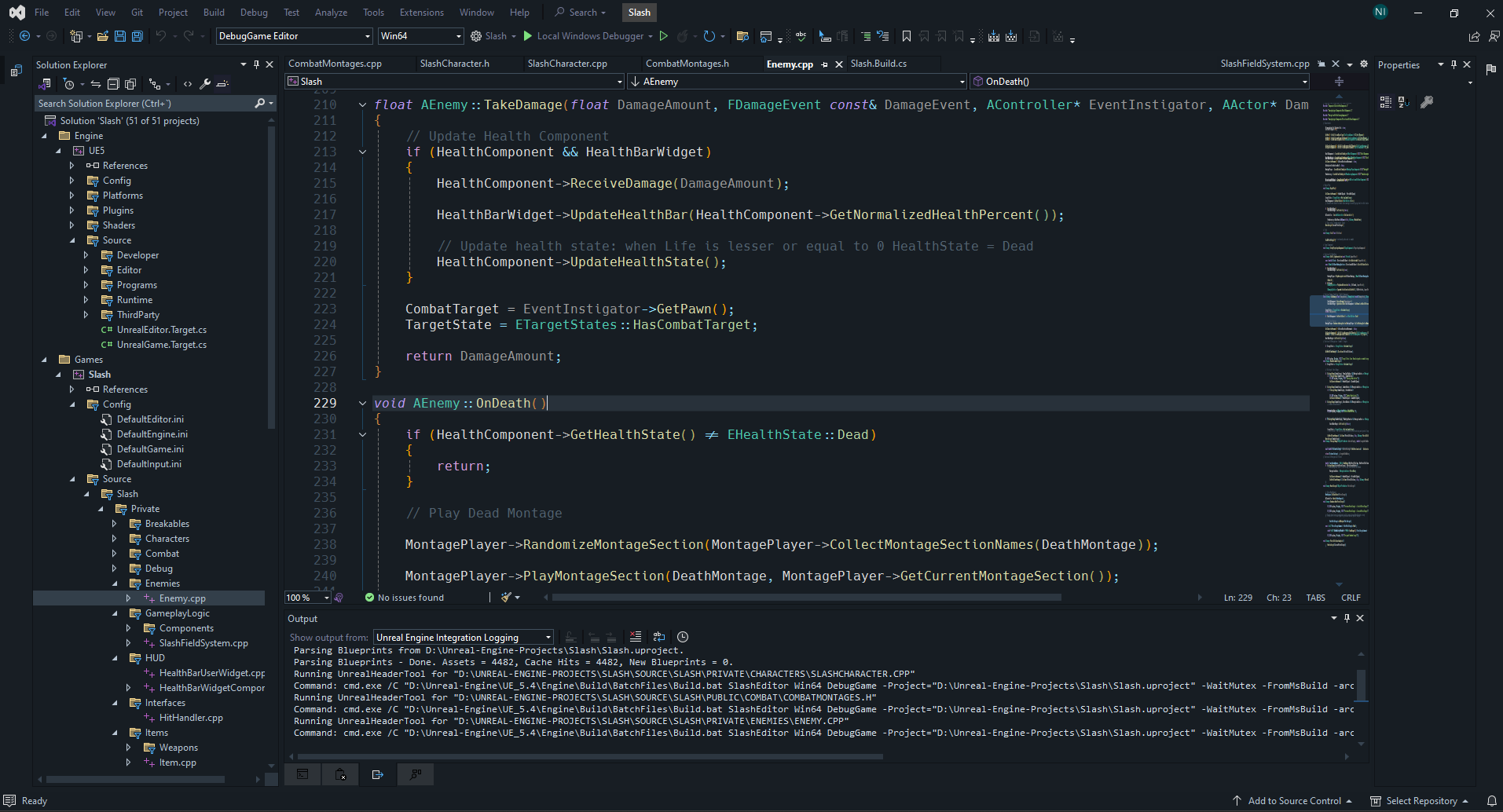Click the Restart/refresh circular arrow icon
Screen dimensions: 1503x812
click(x=709, y=36)
